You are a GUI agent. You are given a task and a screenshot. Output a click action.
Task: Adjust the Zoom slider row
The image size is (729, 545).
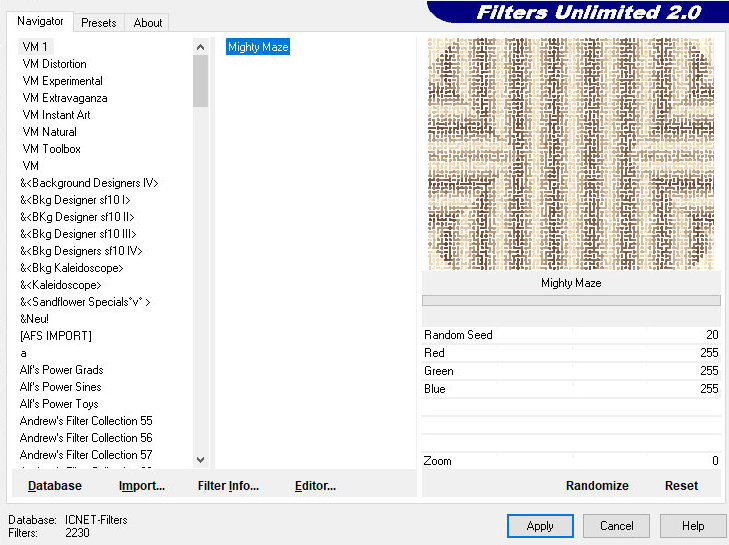570,461
